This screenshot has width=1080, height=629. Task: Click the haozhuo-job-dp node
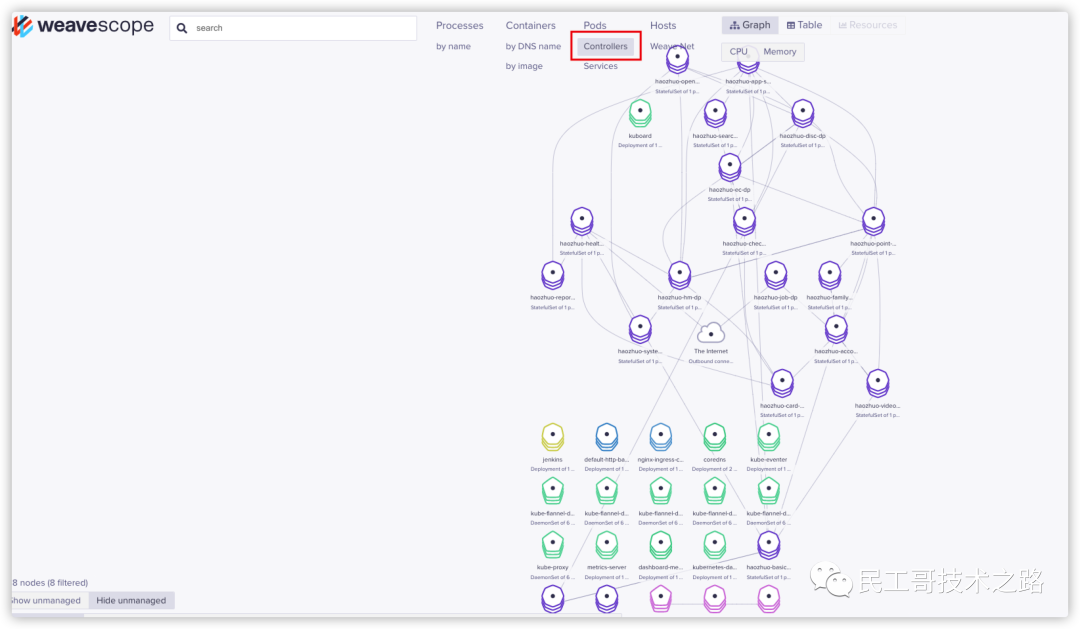[776, 276]
